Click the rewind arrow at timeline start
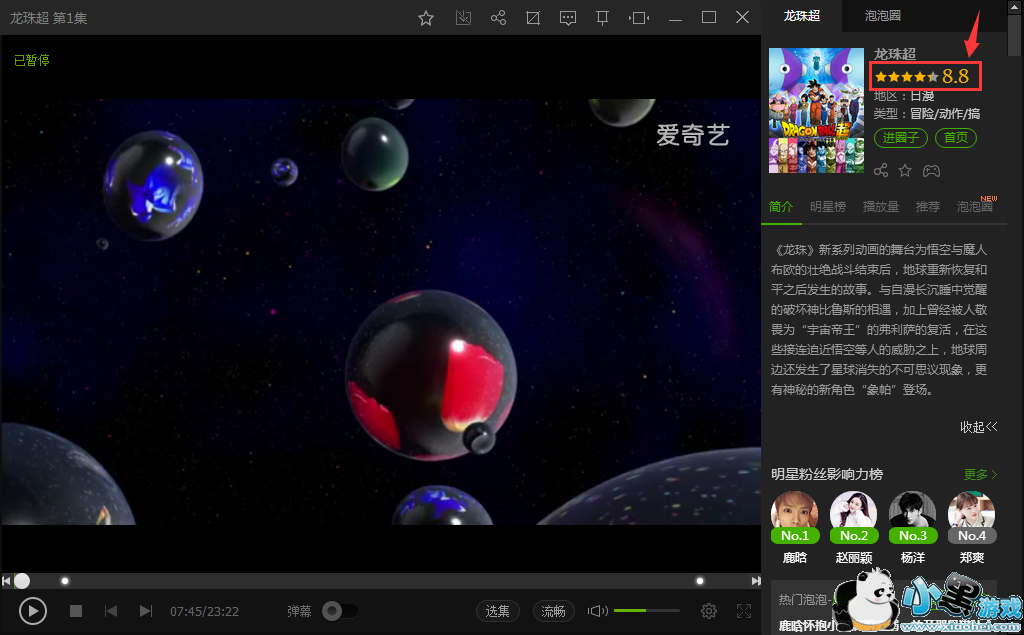Screen dimensions: 1024x635 6,580
